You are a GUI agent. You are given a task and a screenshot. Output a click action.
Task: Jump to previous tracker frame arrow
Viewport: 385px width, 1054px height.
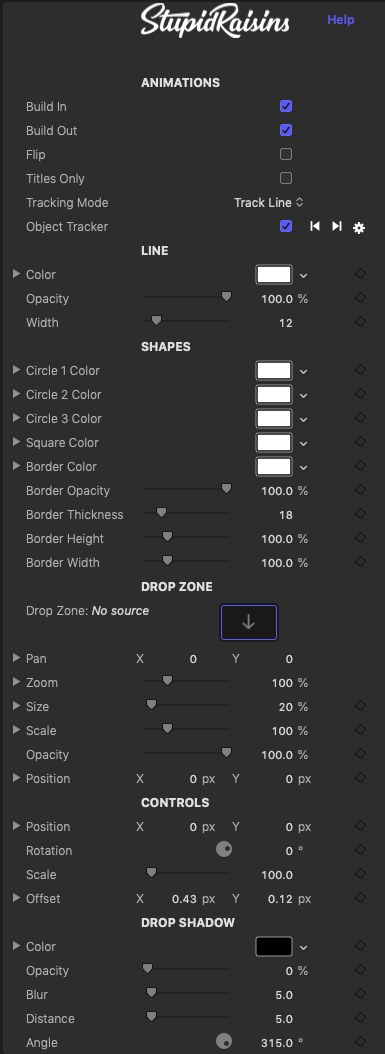click(314, 227)
